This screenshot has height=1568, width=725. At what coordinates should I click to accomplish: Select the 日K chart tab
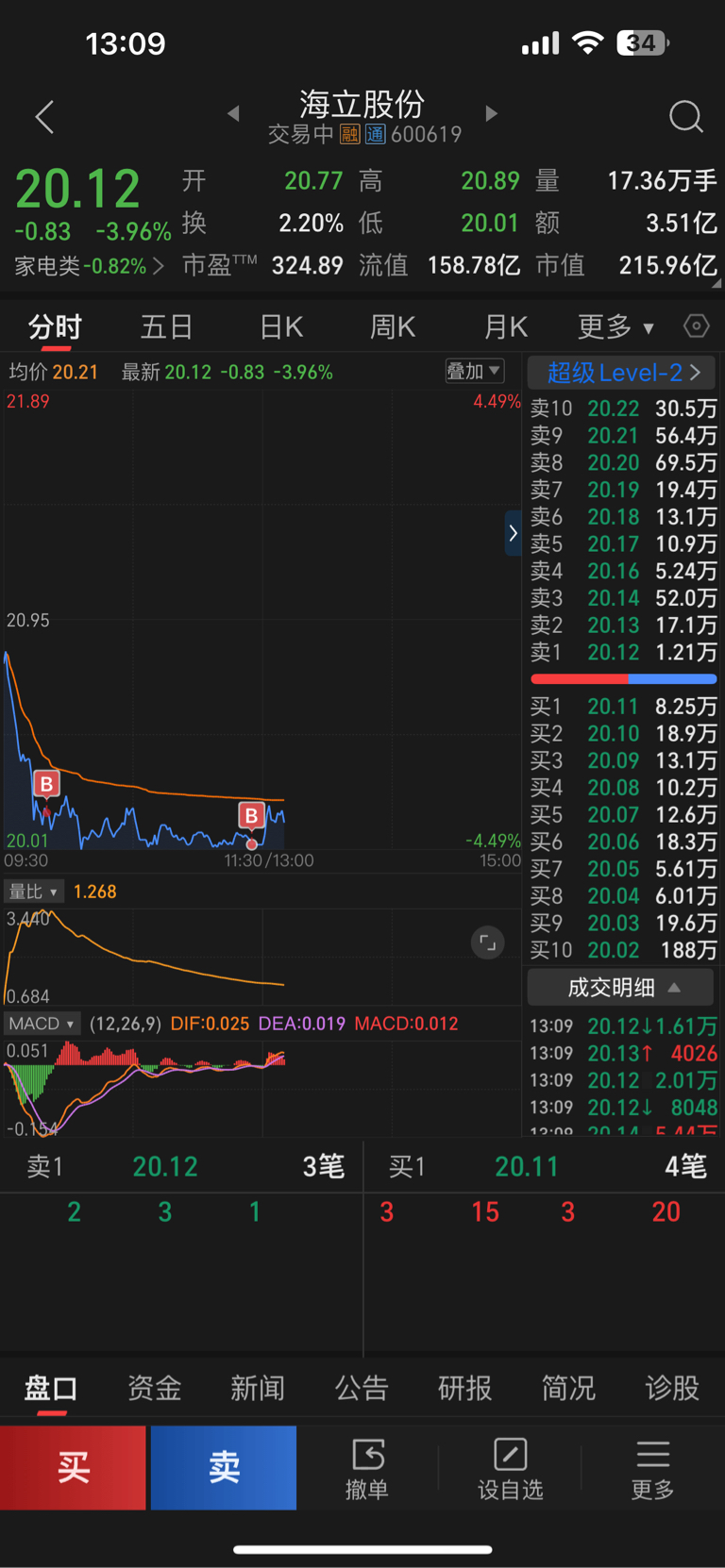point(281,327)
